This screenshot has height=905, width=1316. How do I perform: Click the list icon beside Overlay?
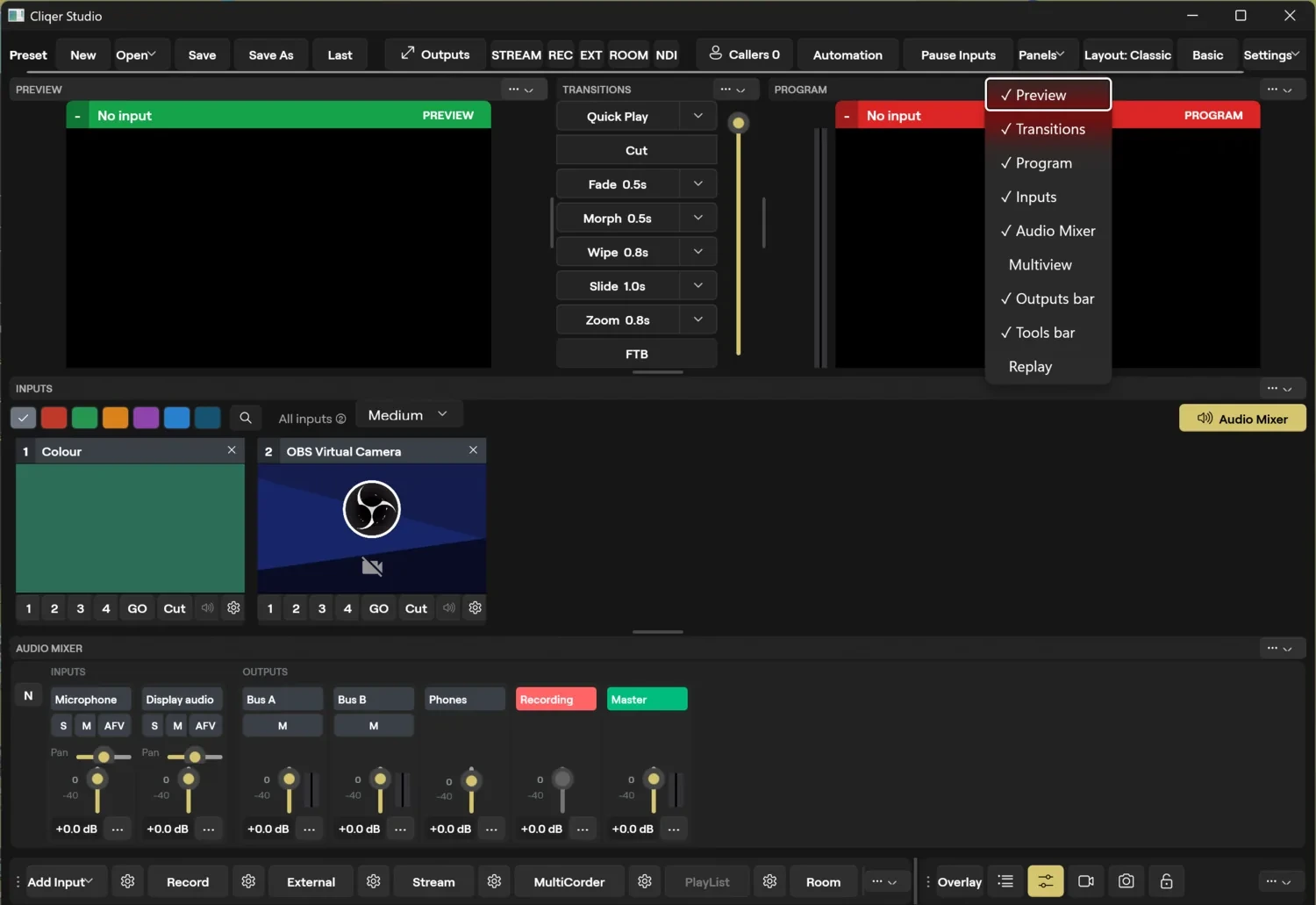[1005, 881]
